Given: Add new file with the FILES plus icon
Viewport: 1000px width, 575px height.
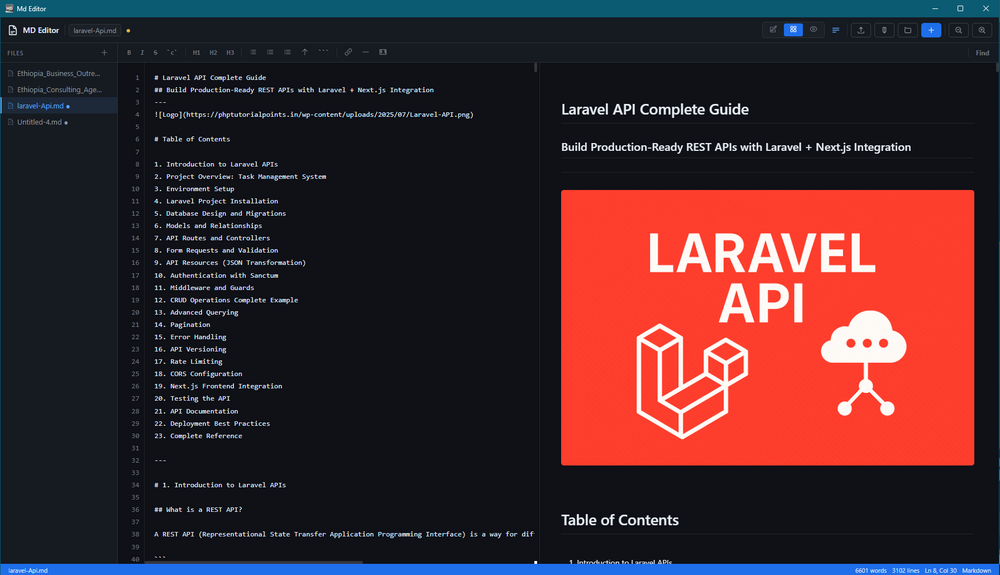Looking at the screenshot, I should (105, 53).
